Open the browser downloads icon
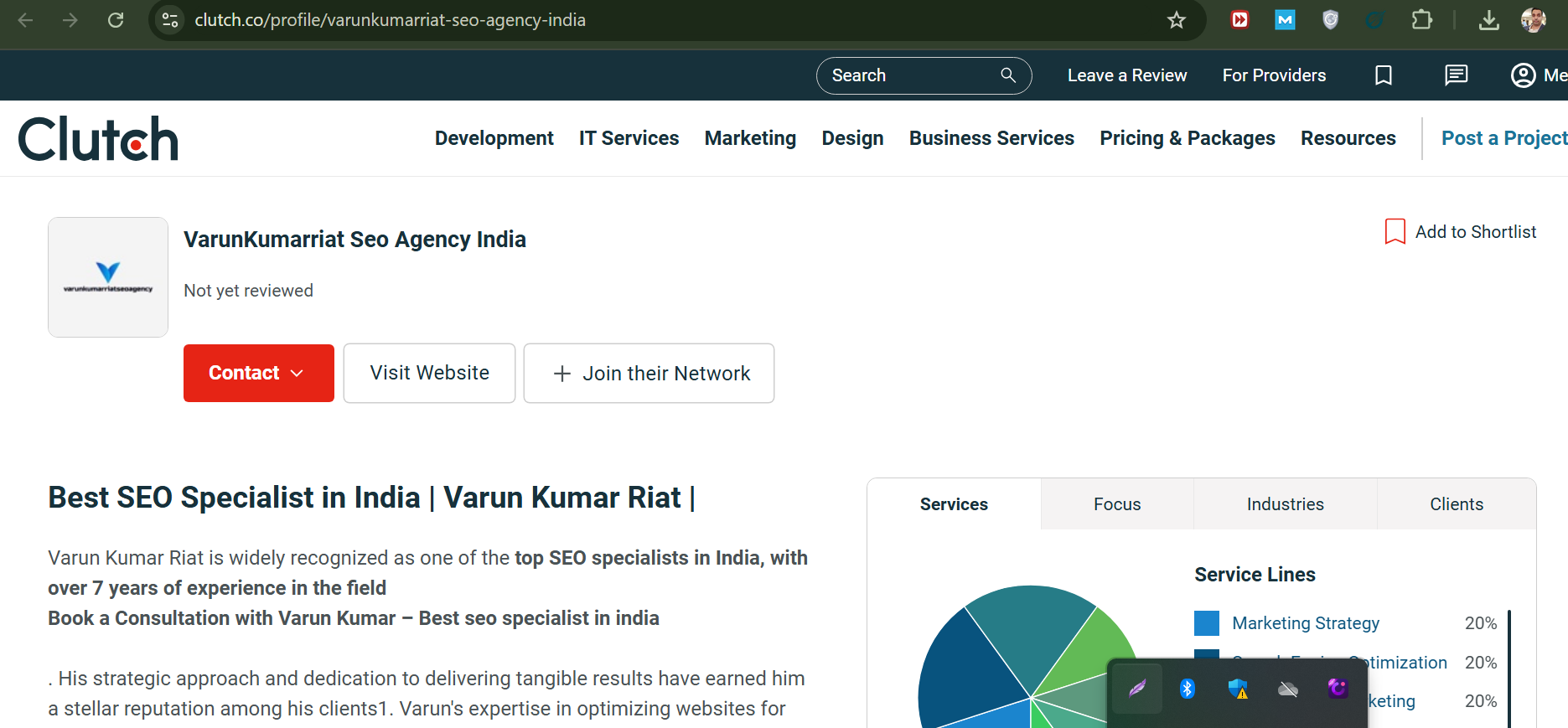Screen dimensions: 1568x728 coord(1488,20)
